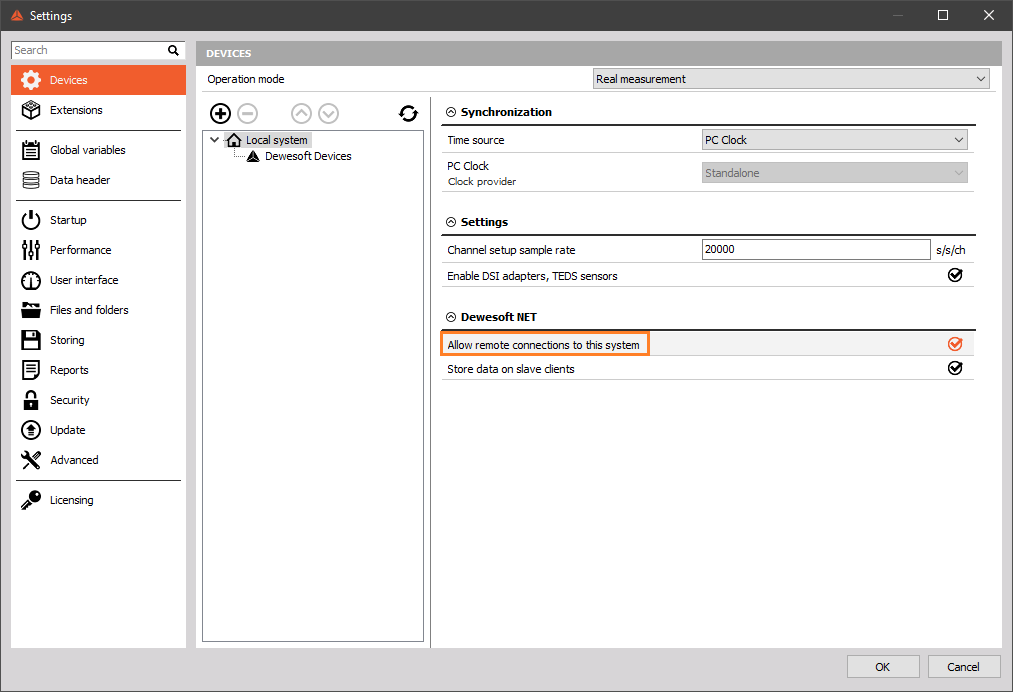1013x692 pixels.
Task: Add a device with the plus icon
Action: (220, 114)
